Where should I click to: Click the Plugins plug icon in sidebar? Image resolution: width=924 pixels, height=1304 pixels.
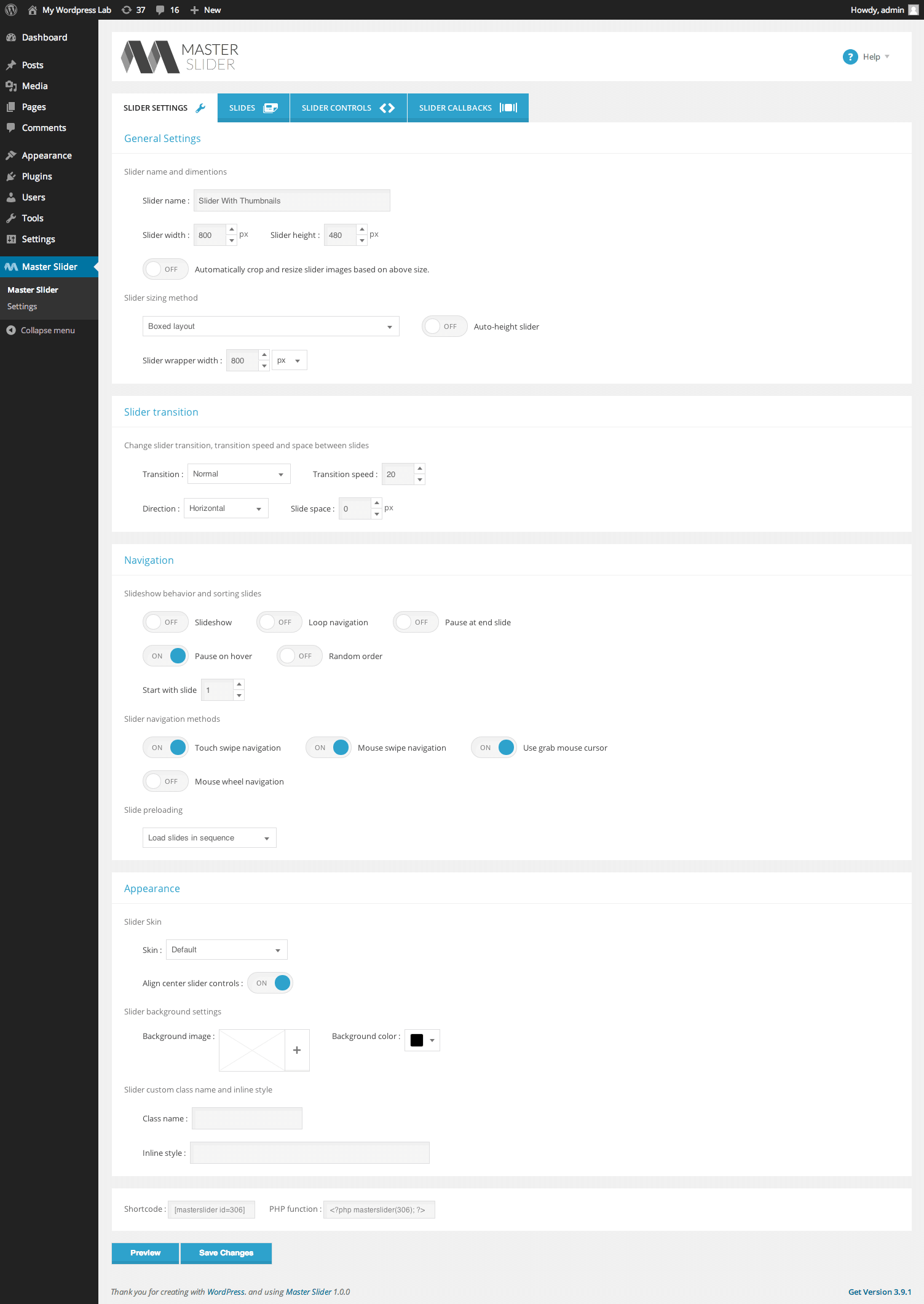[x=11, y=176]
